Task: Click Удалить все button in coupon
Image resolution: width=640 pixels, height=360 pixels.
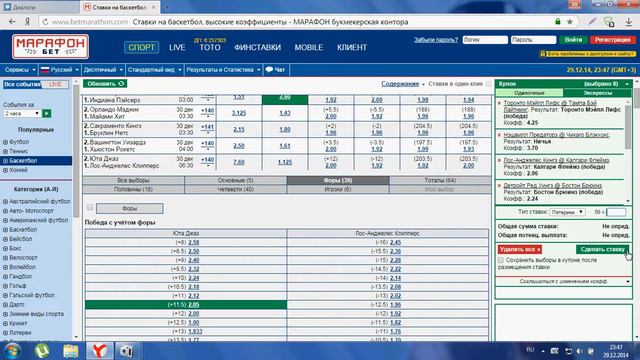Action: click(x=520, y=249)
